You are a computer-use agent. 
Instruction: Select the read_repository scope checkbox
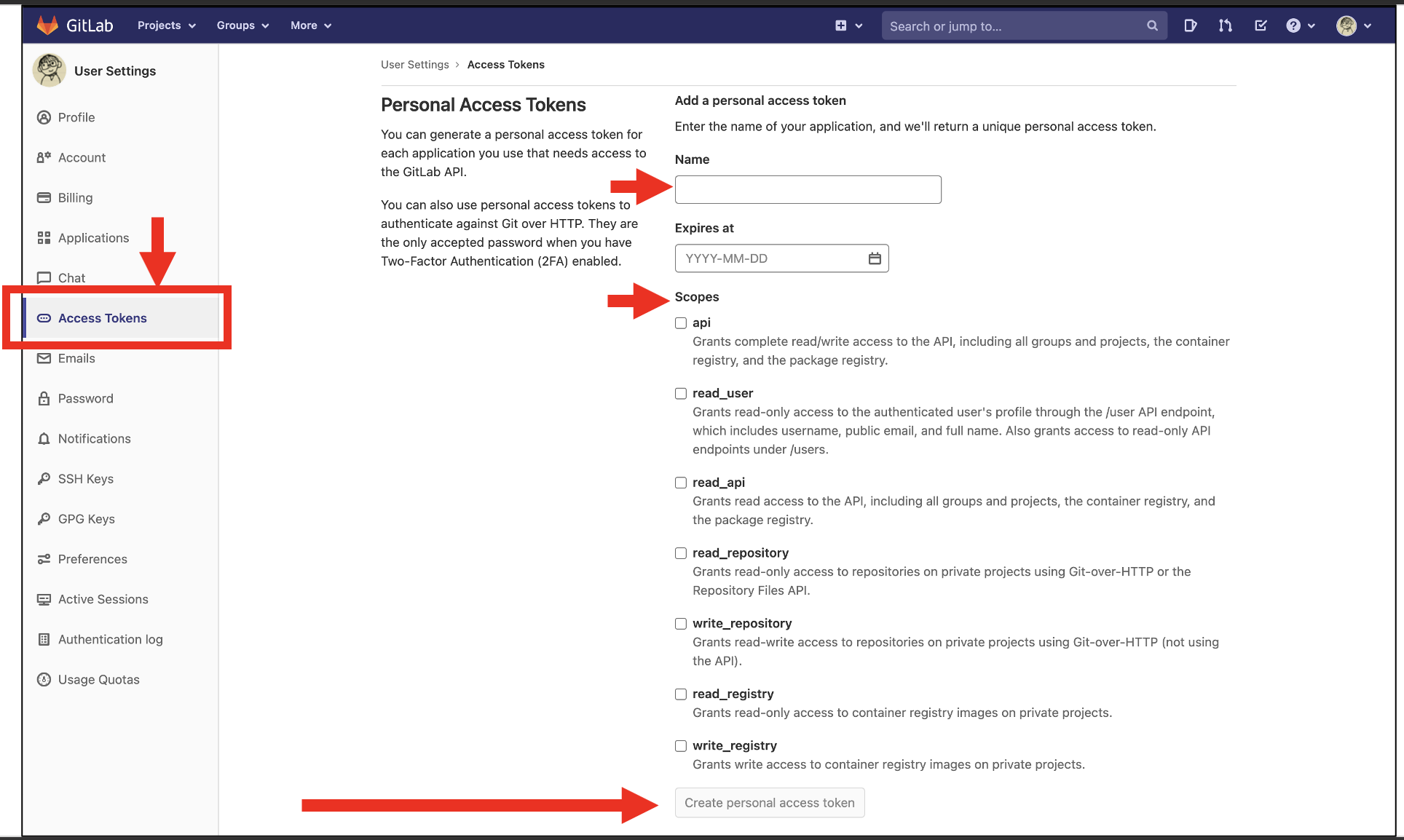point(681,553)
